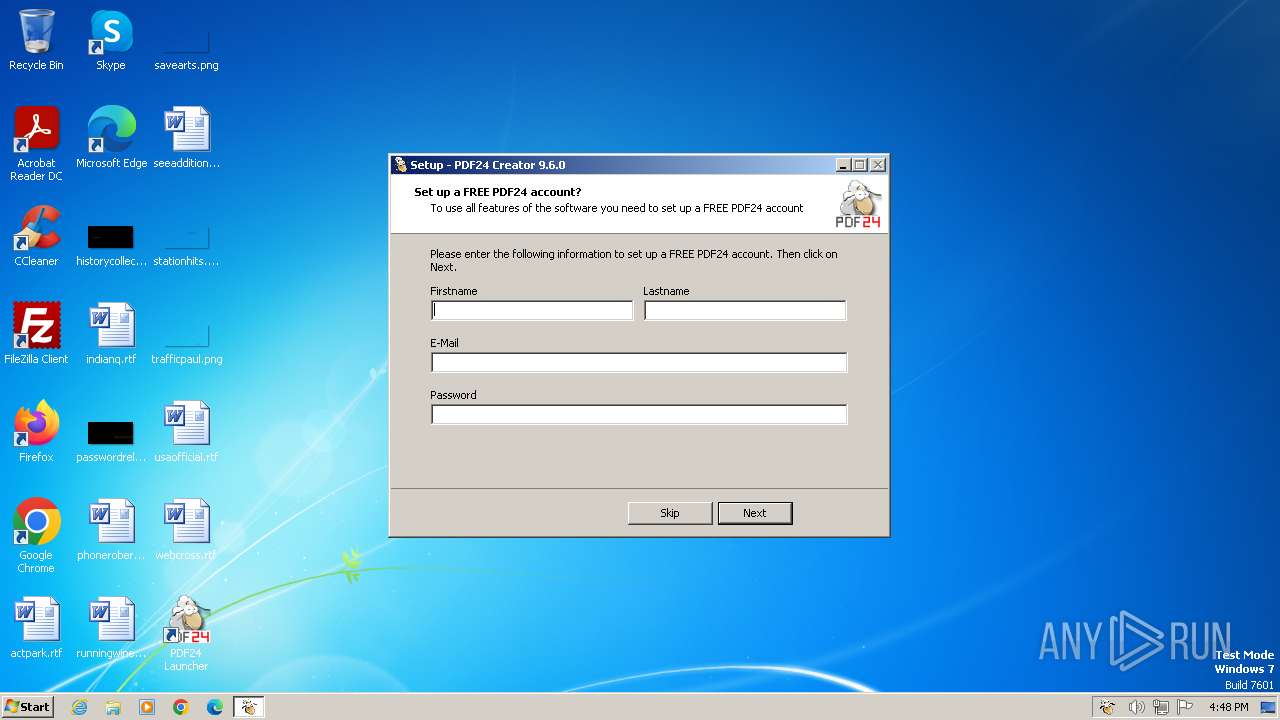This screenshot has width=1280, height=720.
Task: Focus the Firstname input field
Action: [x=532, y=311]
